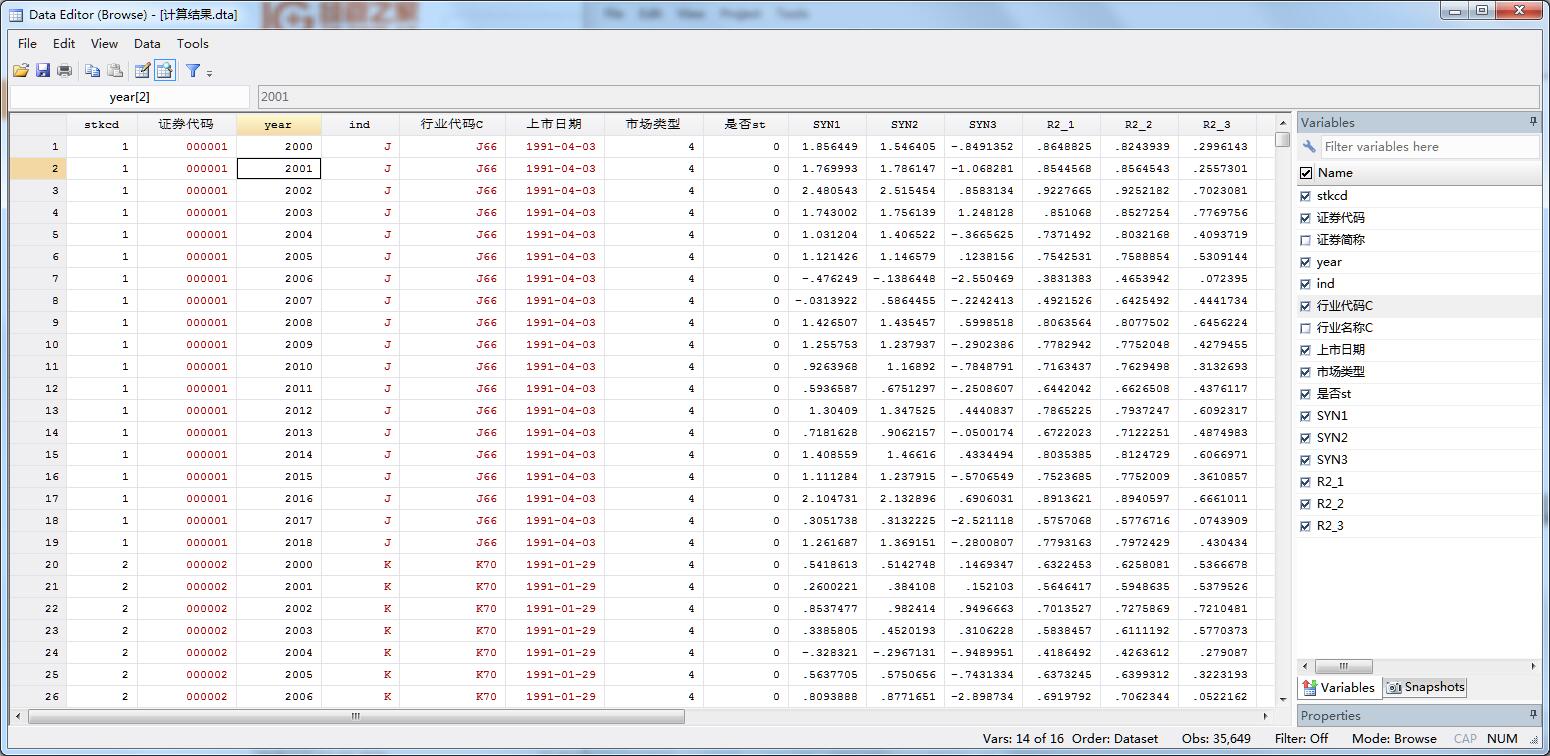Image resolution: width=1550 pixels, height=756 pixels.
Task: Open the File menu
Action: click(x=28, y=43)
